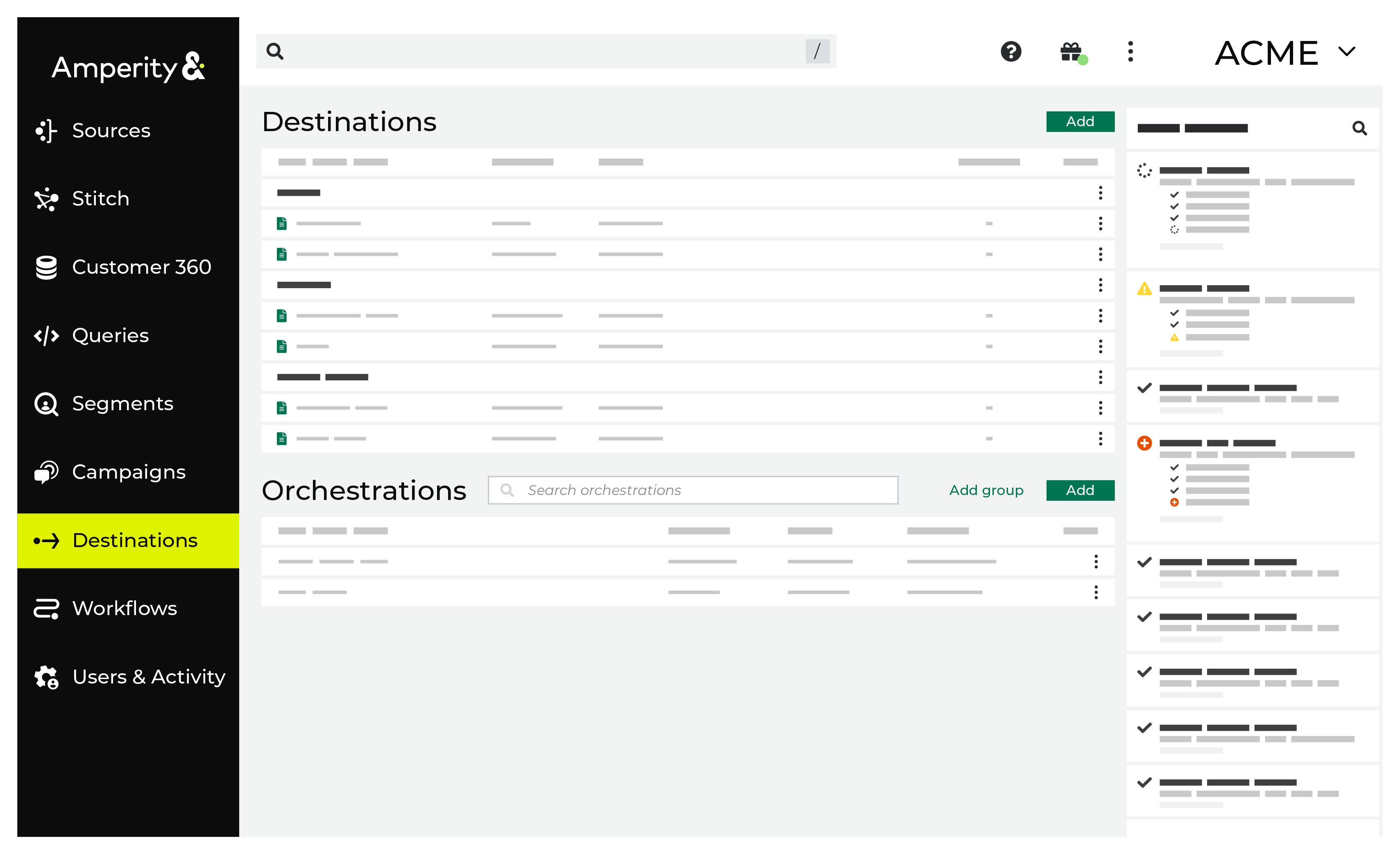The height and width of the screenshot is (854, 1400).
Task: Click the Destinations arrow icon in sidebar
Action: [x=47, y=541]
